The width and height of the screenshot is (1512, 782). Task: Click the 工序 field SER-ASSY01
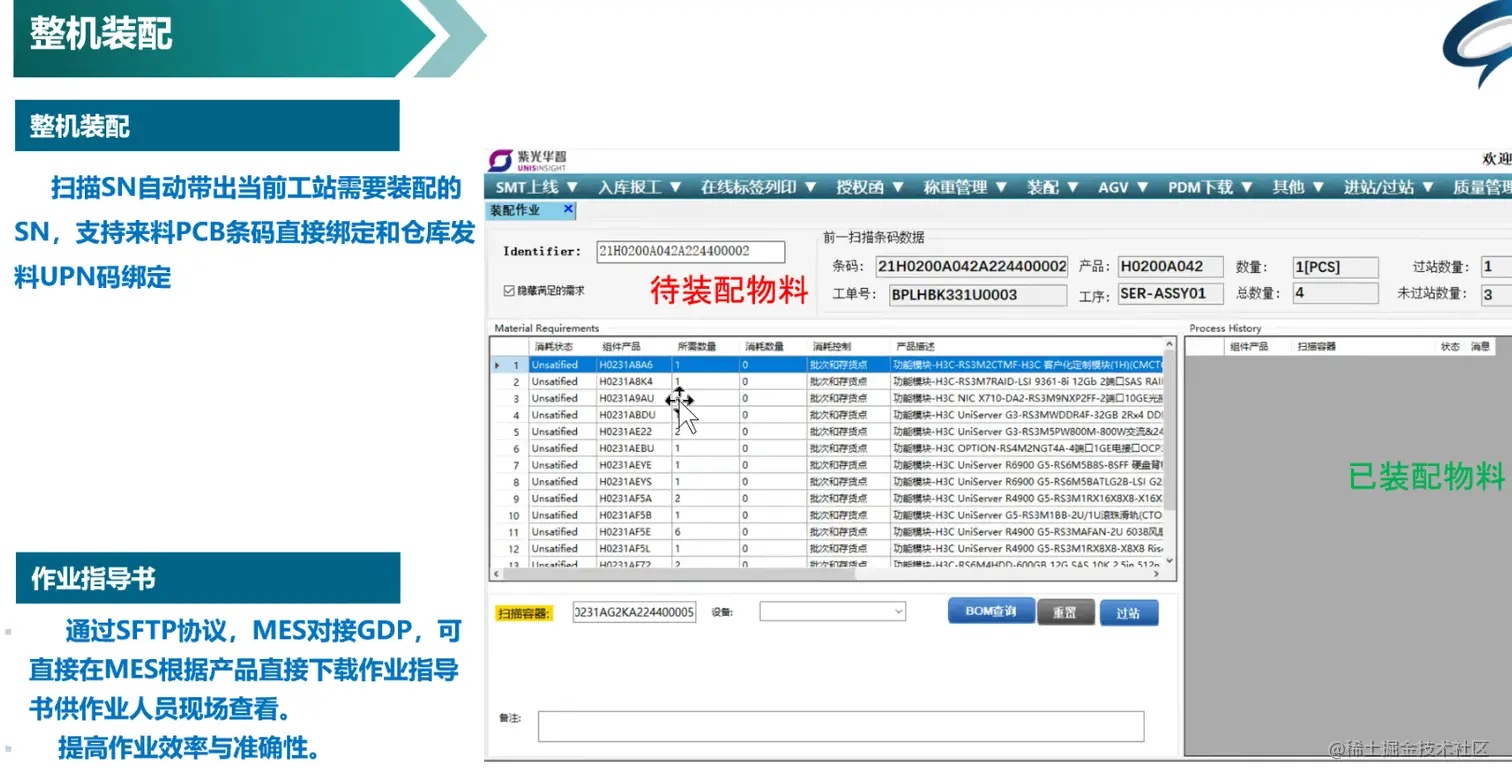click(1170, 294)
